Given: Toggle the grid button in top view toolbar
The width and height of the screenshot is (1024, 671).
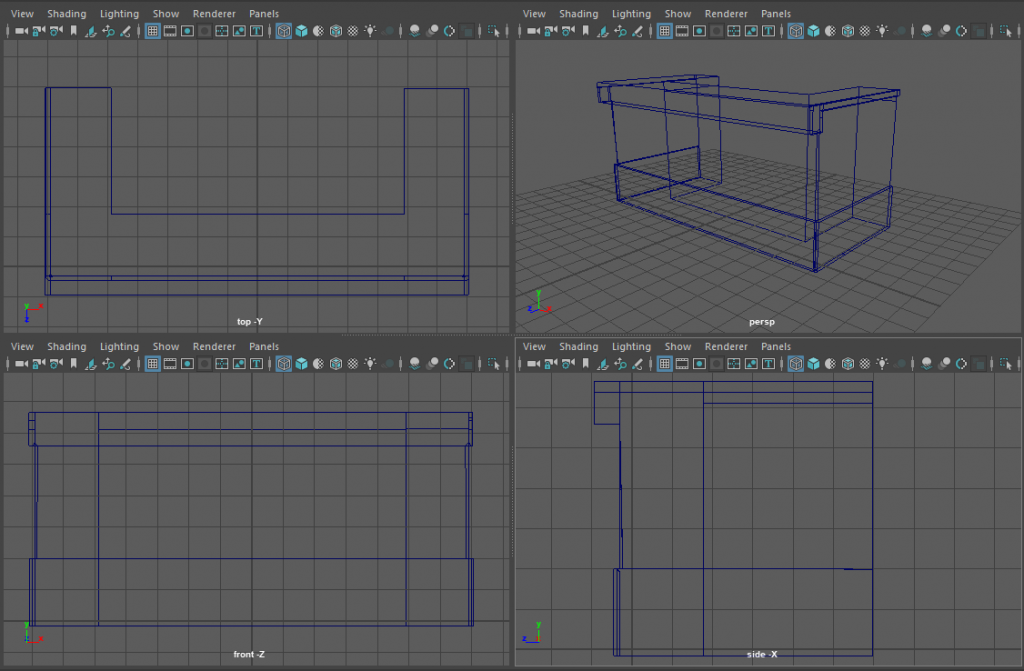Looking at the screenshot, I should tap(153, 31).
